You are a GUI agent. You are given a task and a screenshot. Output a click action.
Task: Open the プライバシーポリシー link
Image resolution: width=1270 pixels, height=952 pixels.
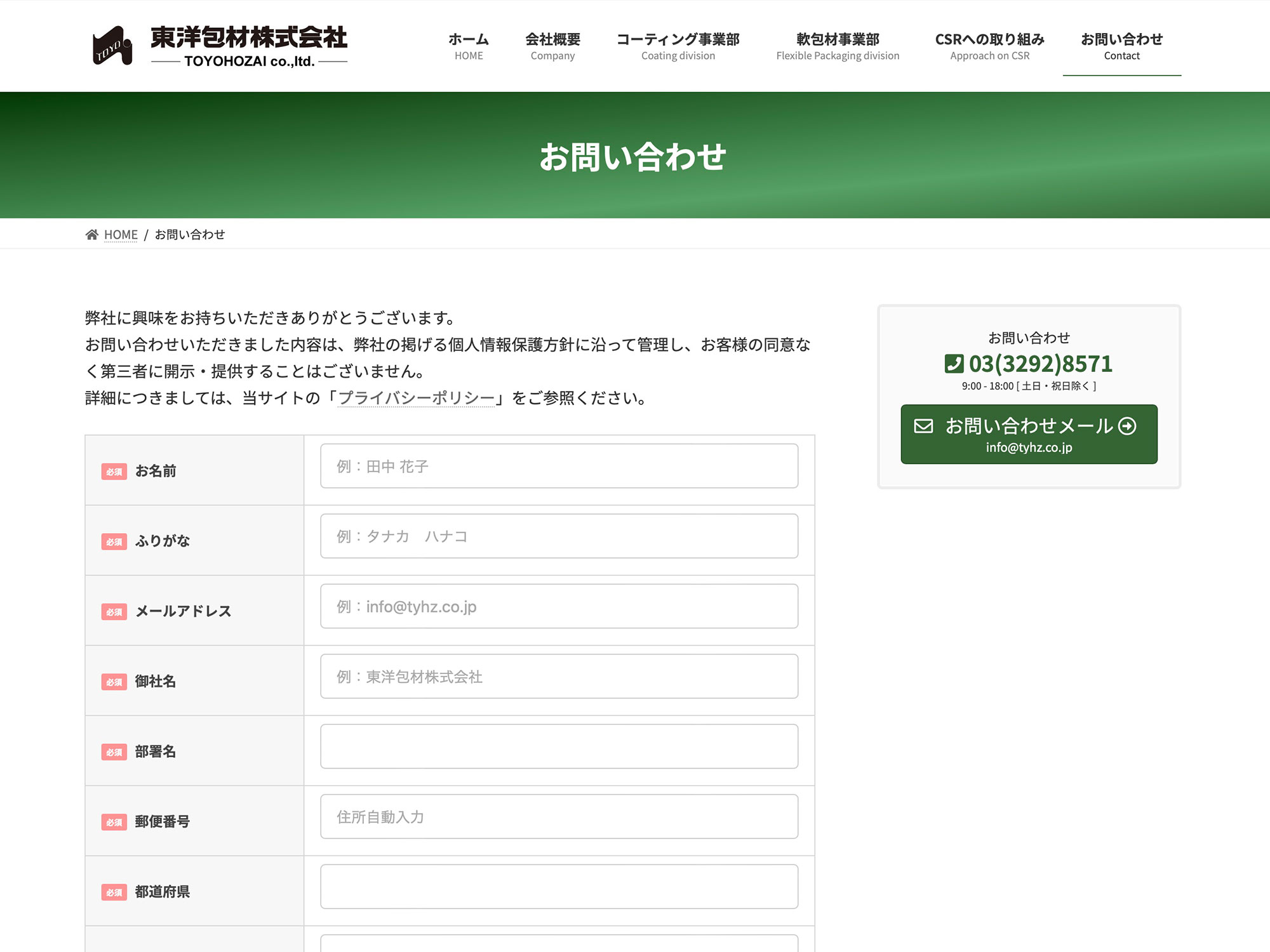pyautogui.click(x=416, y=399)
